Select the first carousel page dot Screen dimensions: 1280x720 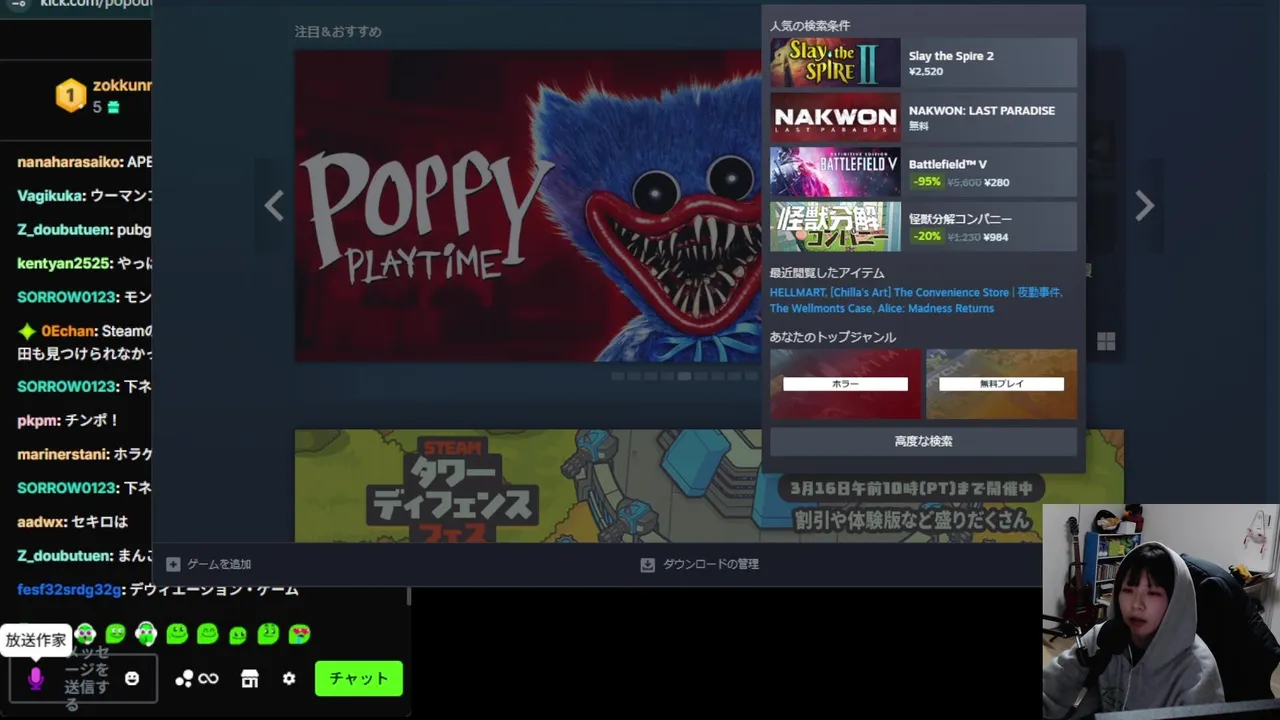(617, 376)
